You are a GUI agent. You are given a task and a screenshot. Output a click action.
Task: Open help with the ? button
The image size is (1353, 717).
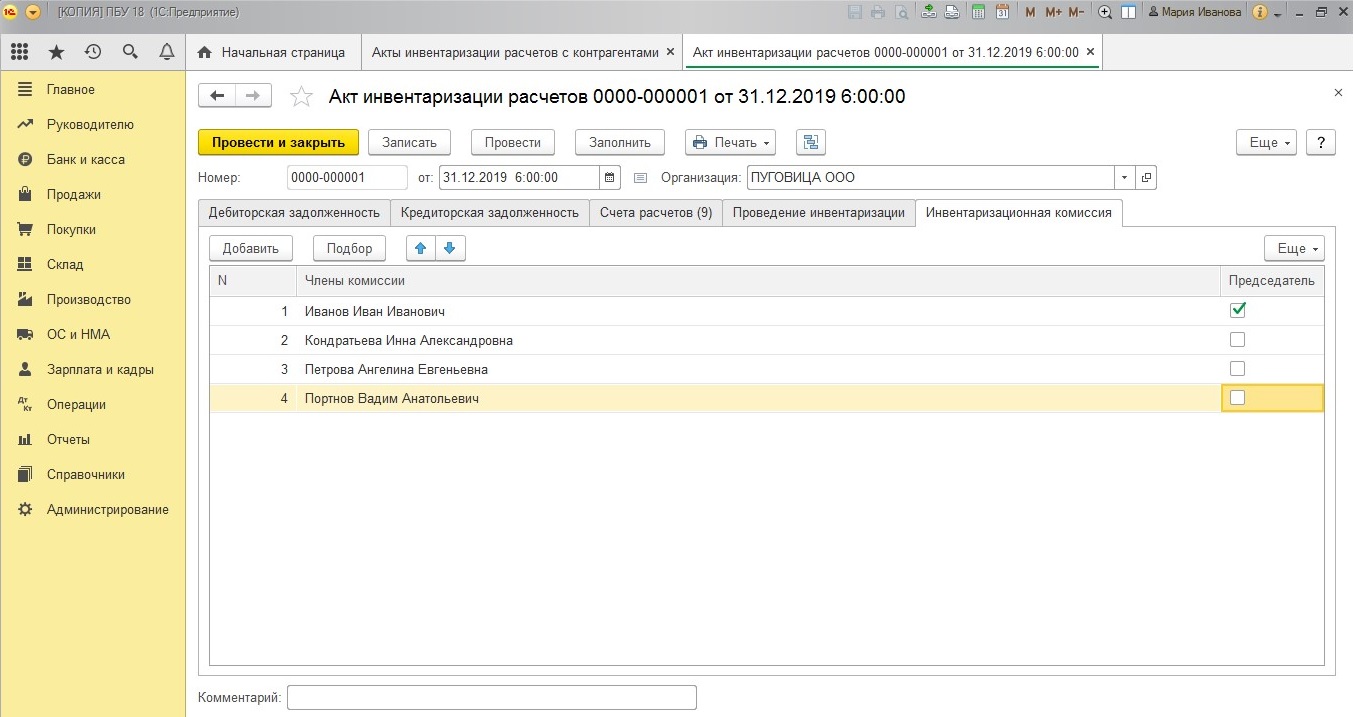[1321, 142]
